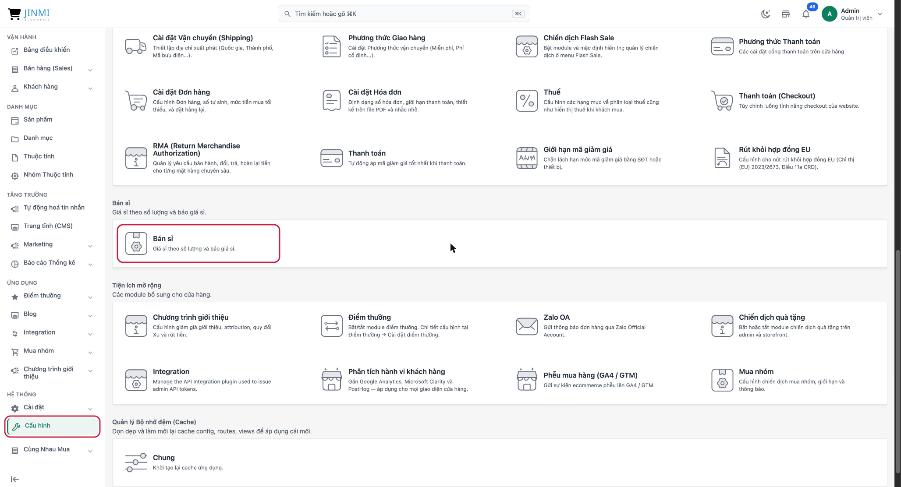Expand the Blog sidebar menu

point(90,315)
